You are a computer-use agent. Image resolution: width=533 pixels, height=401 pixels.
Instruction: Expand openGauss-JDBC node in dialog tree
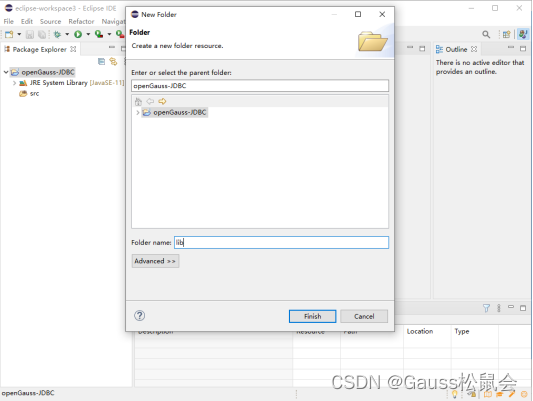point(137,112)
